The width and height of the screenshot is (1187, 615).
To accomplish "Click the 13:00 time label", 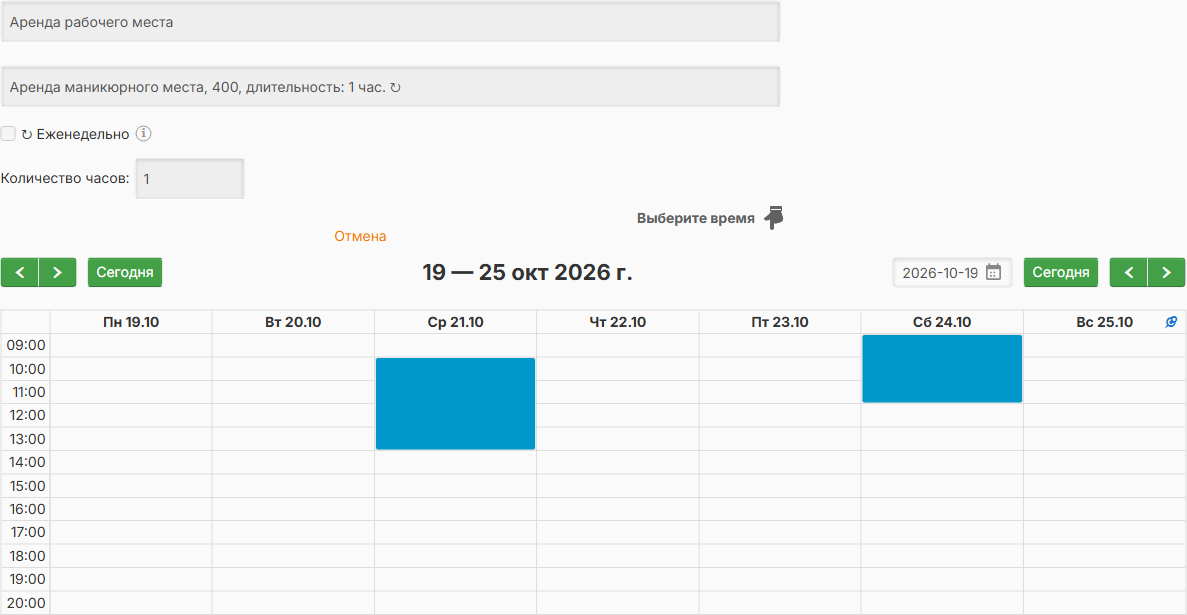I will tap(26, 439).
